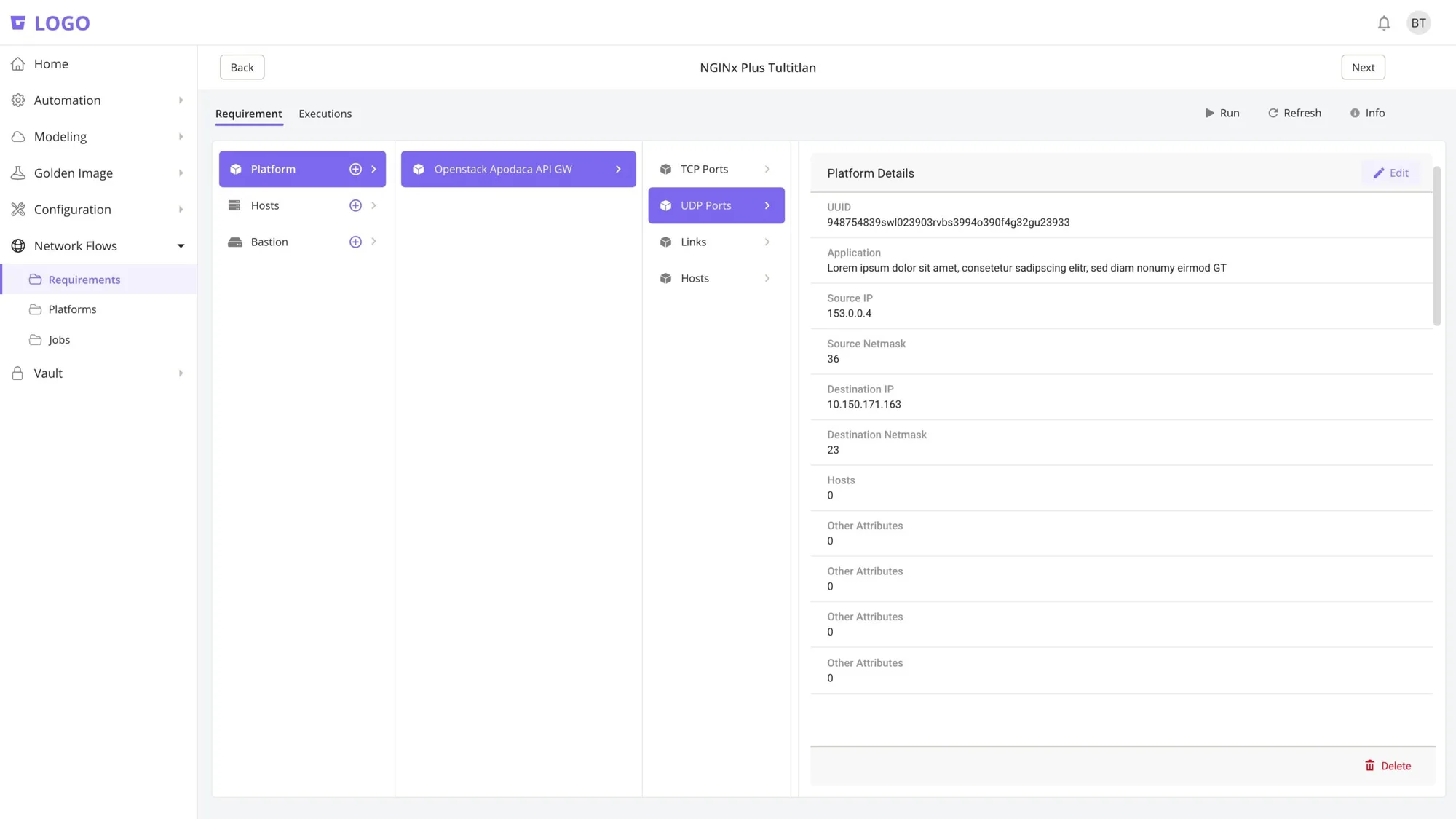Expand the Automation menu arrow

181,100
